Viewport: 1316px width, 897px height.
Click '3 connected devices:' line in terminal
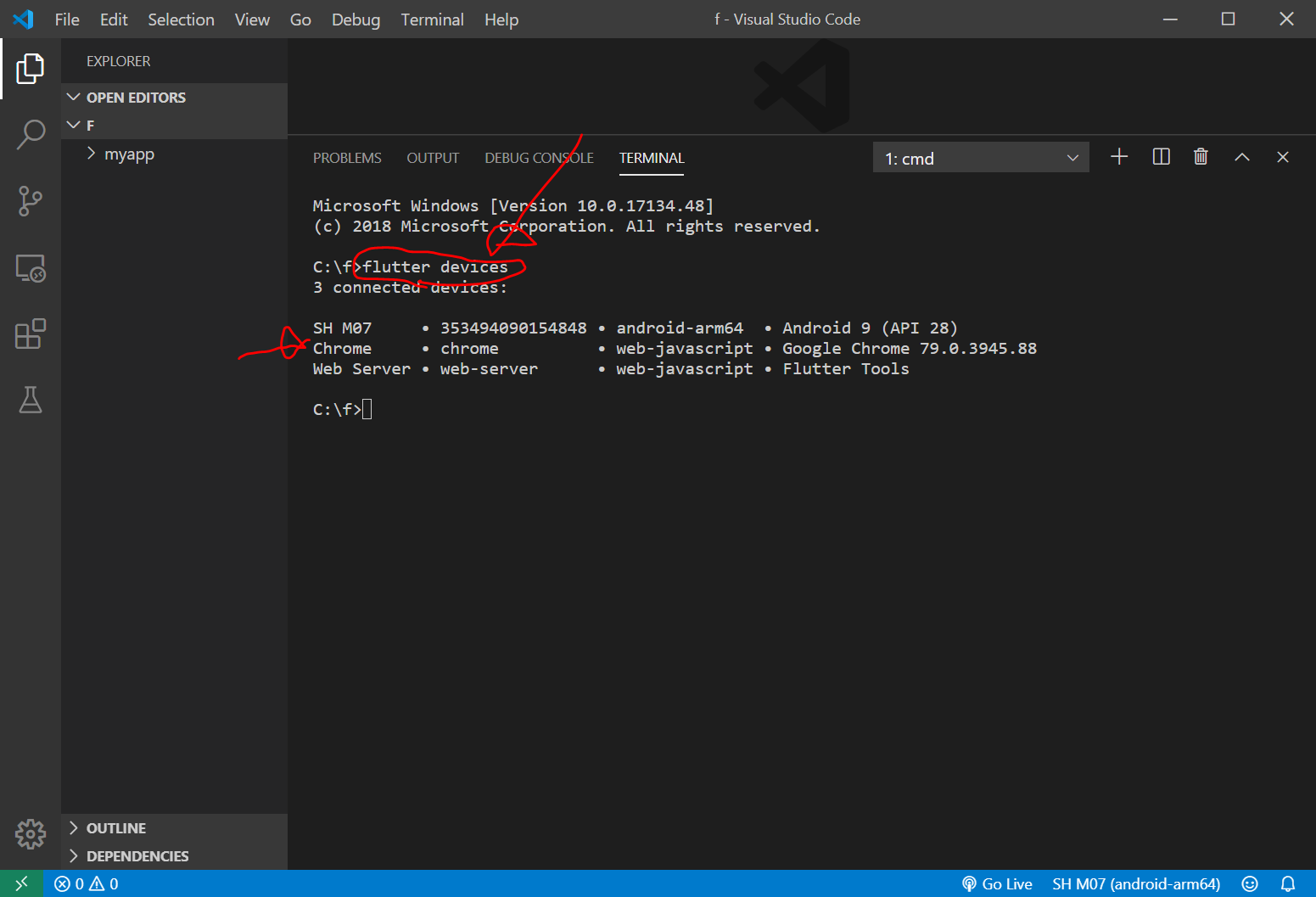click(410, 288)
